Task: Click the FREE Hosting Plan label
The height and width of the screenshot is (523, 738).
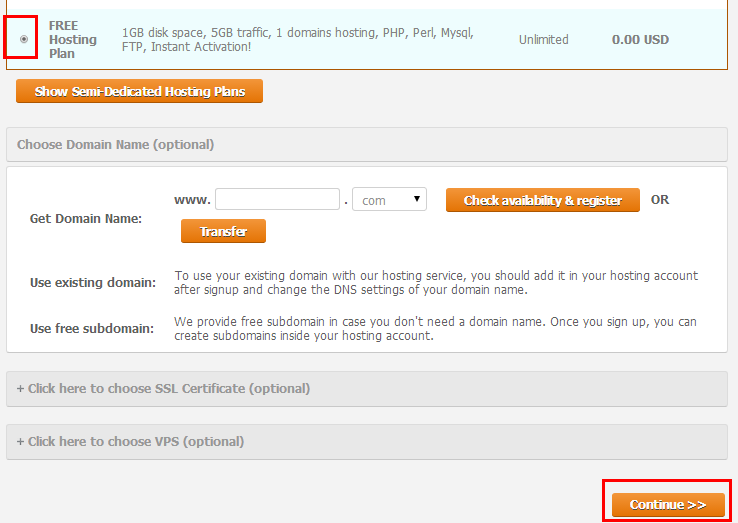Action: tap(72, 40)
